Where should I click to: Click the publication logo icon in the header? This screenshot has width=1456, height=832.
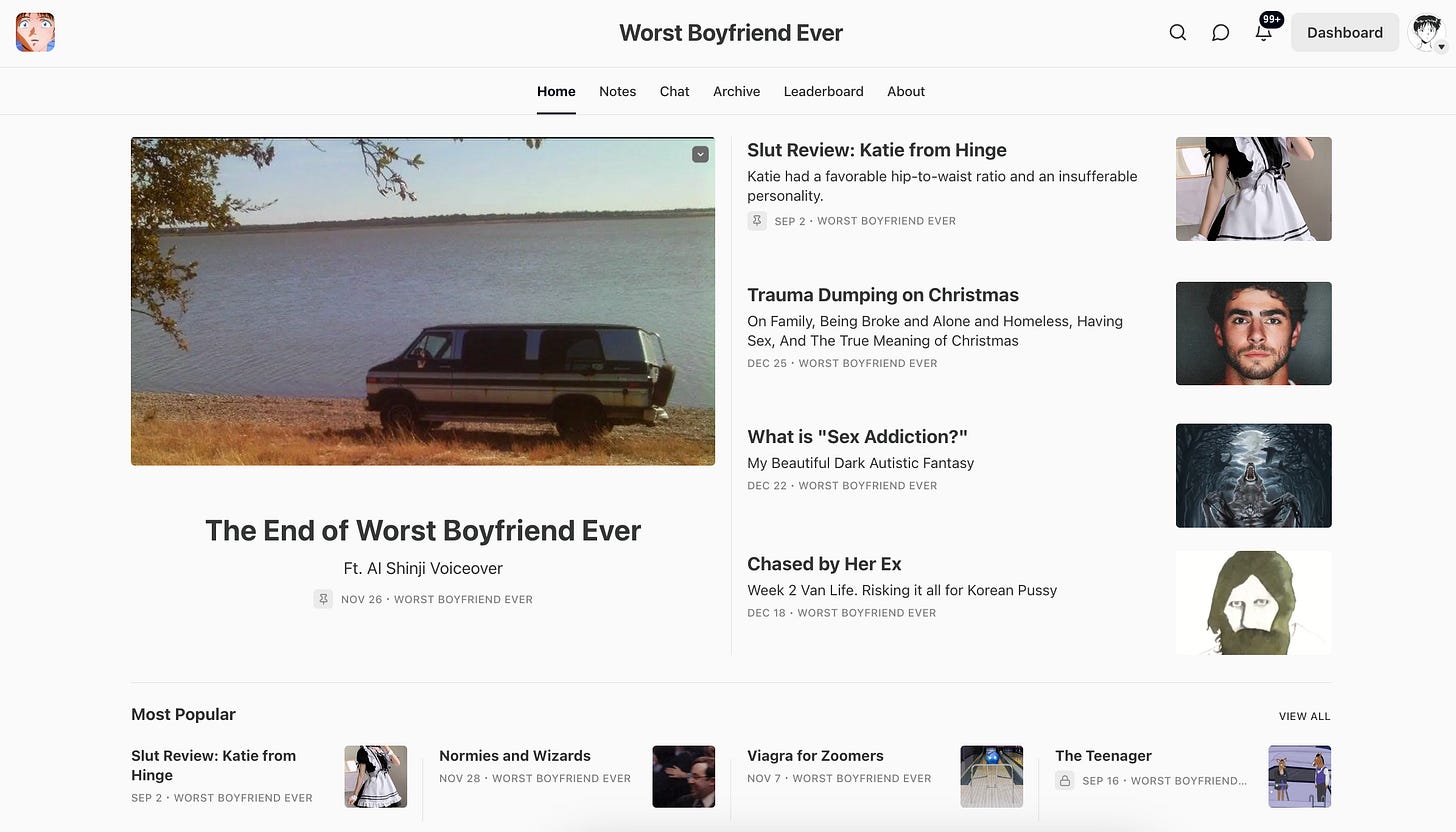pos(35,32)
